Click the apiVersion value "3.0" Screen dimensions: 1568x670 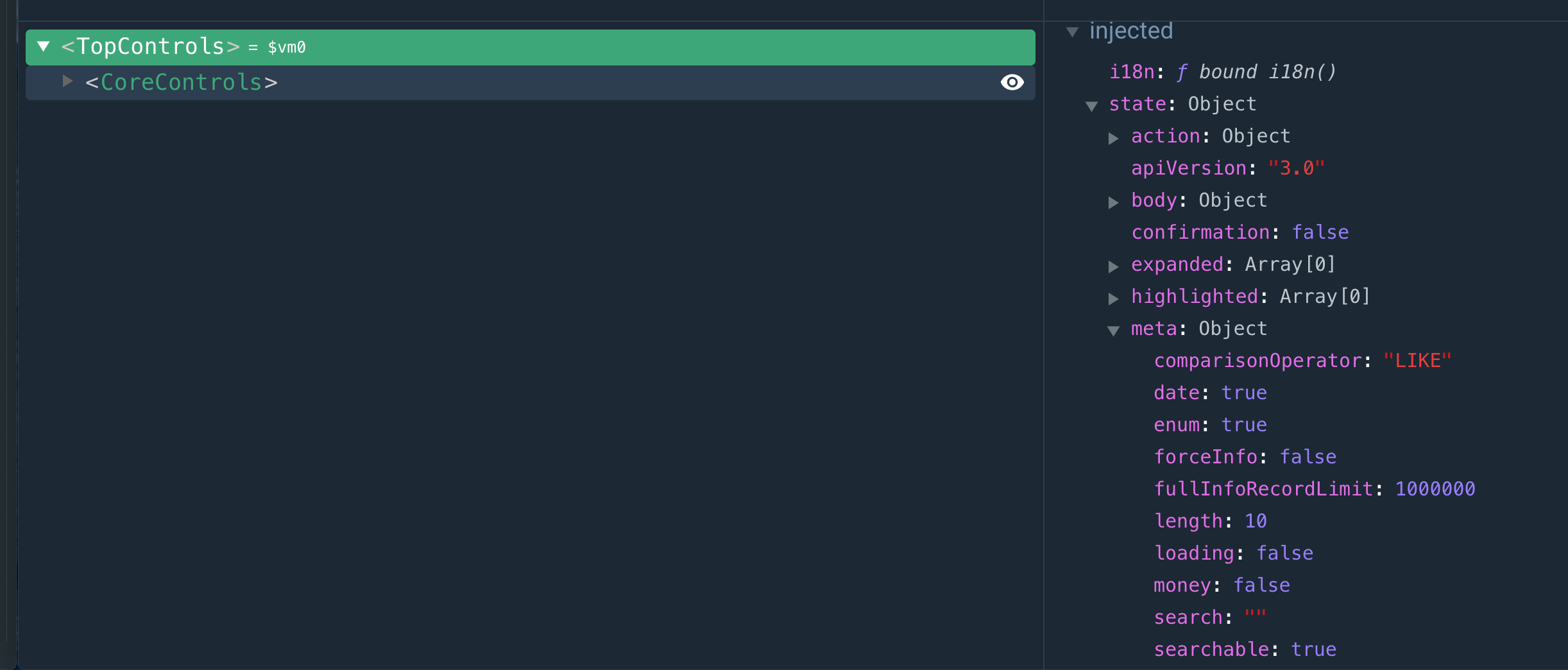point(1297,167)
